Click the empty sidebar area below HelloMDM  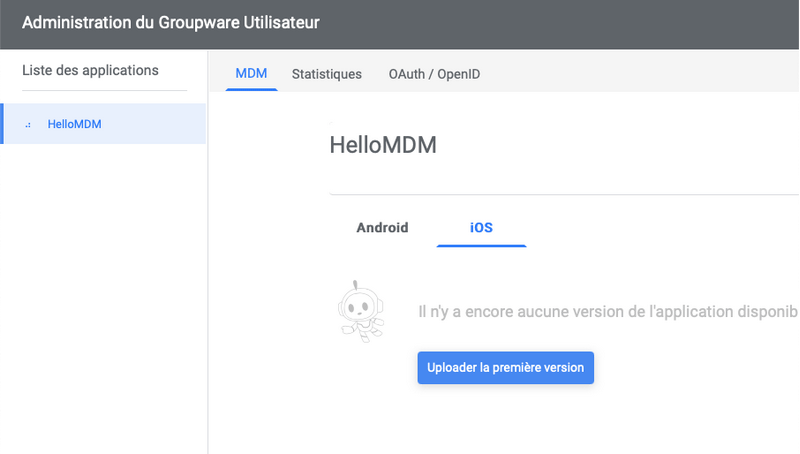click(x=104, y=298)
